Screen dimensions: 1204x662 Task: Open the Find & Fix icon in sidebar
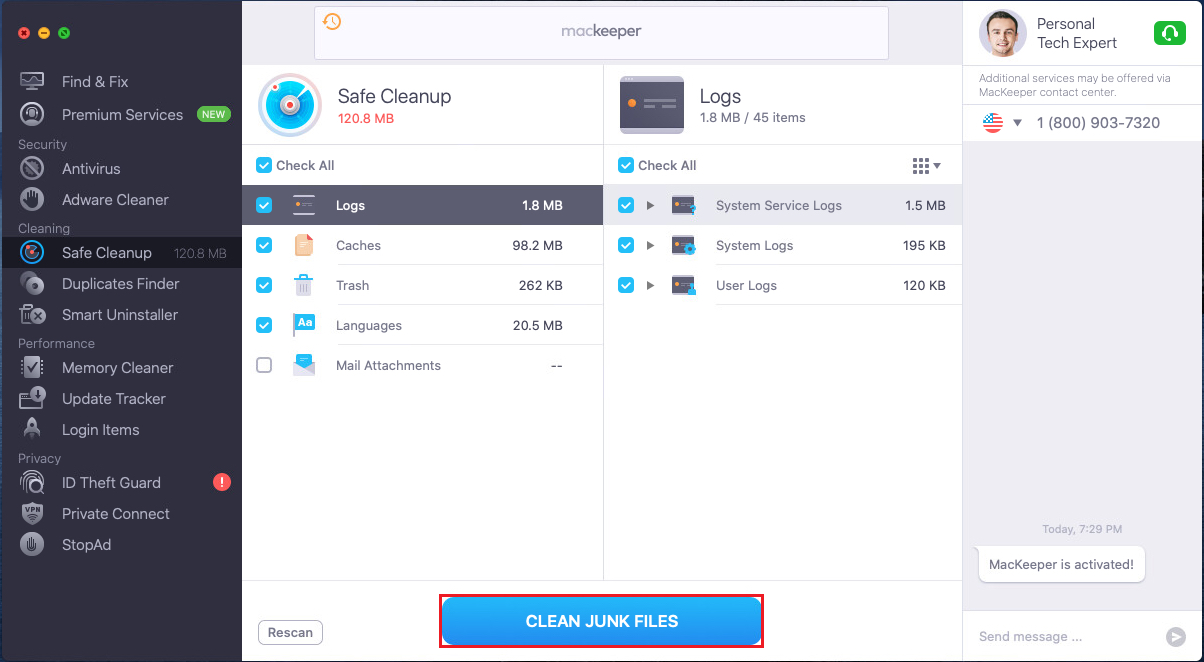[x=32, y=81]
